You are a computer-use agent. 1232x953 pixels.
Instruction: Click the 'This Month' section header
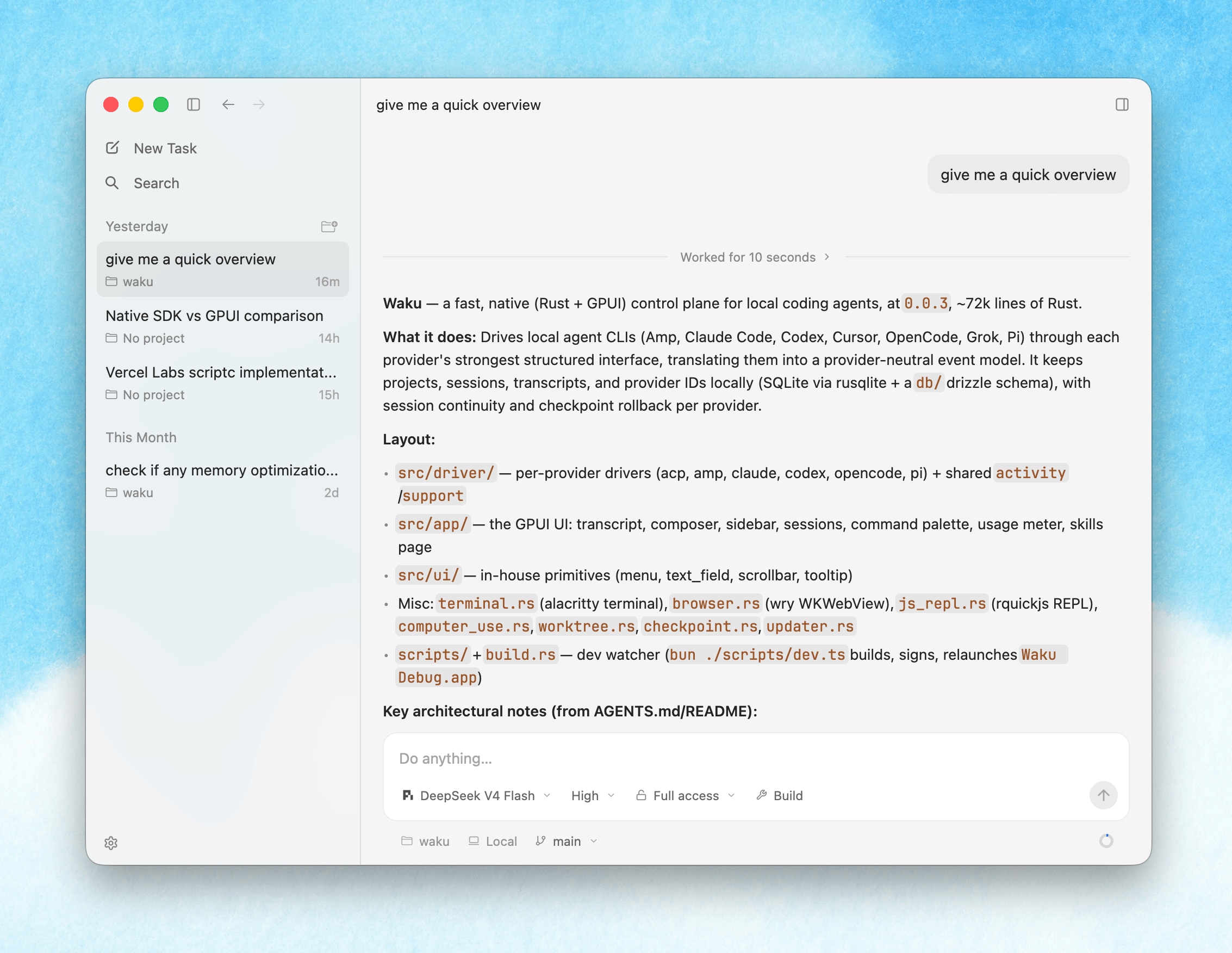tap(141, 437)
